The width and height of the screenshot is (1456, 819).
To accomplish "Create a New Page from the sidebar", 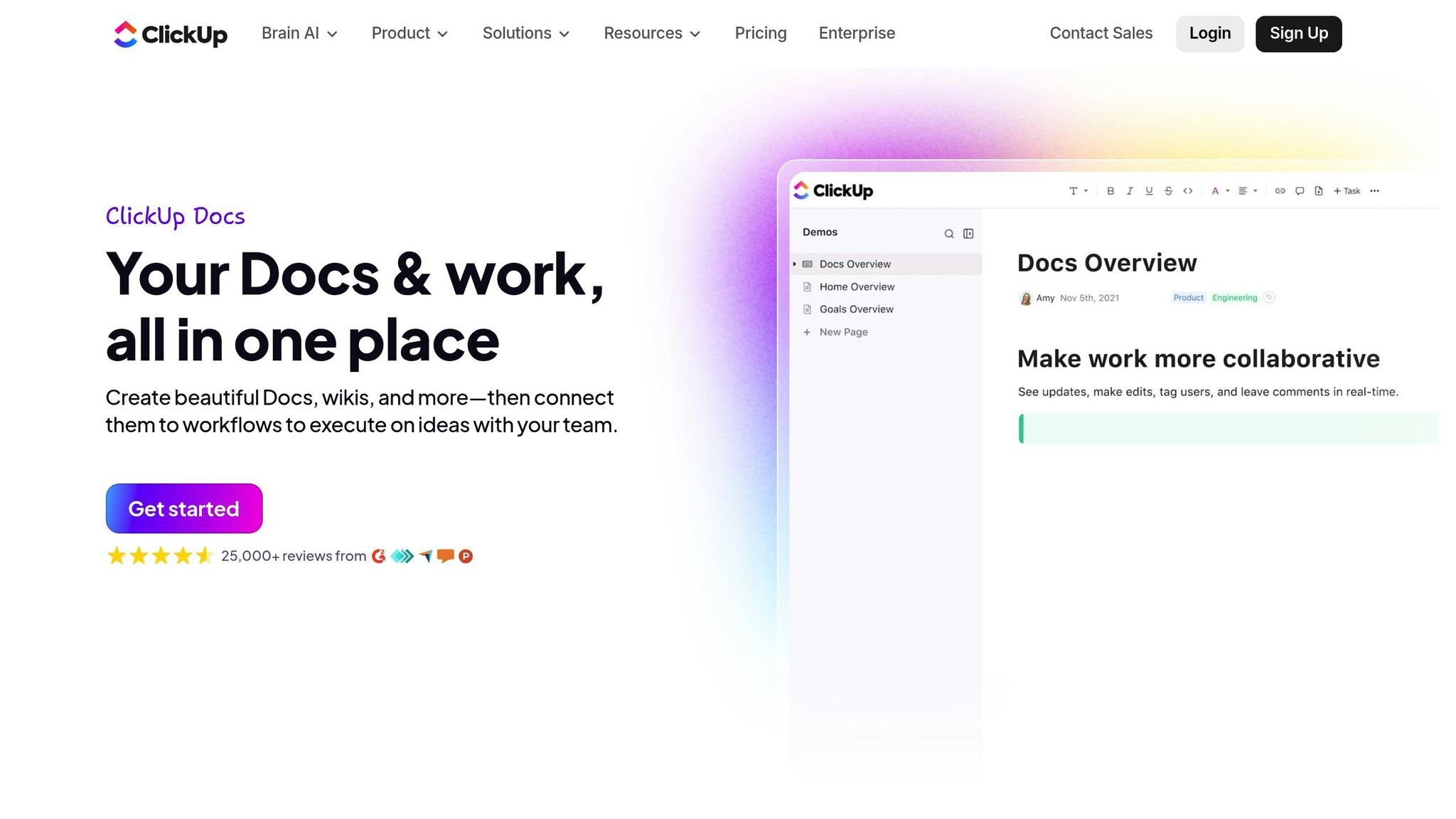I will tap(842, 332).
